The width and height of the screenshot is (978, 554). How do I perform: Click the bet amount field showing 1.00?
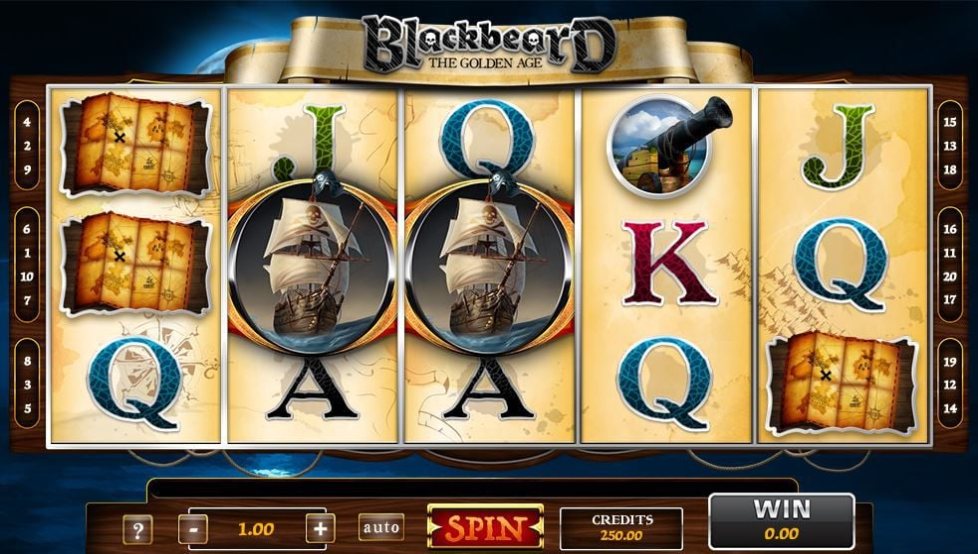(x=256, y=529)
